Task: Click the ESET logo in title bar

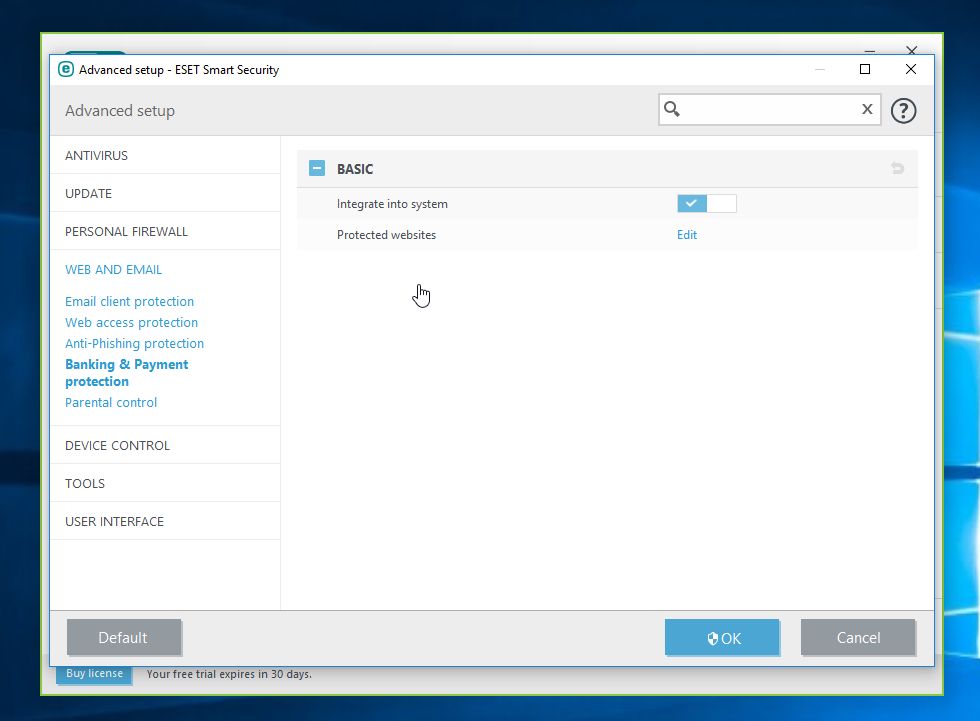Action: [x=66, y=69]
